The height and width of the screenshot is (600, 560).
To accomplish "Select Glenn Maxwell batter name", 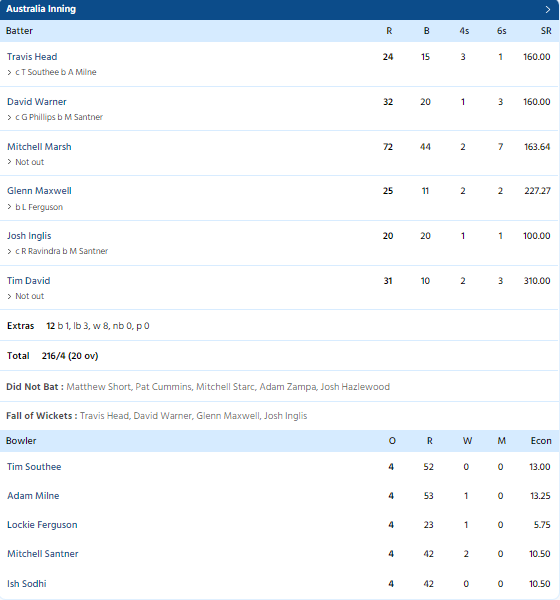I will click(39, 191).
